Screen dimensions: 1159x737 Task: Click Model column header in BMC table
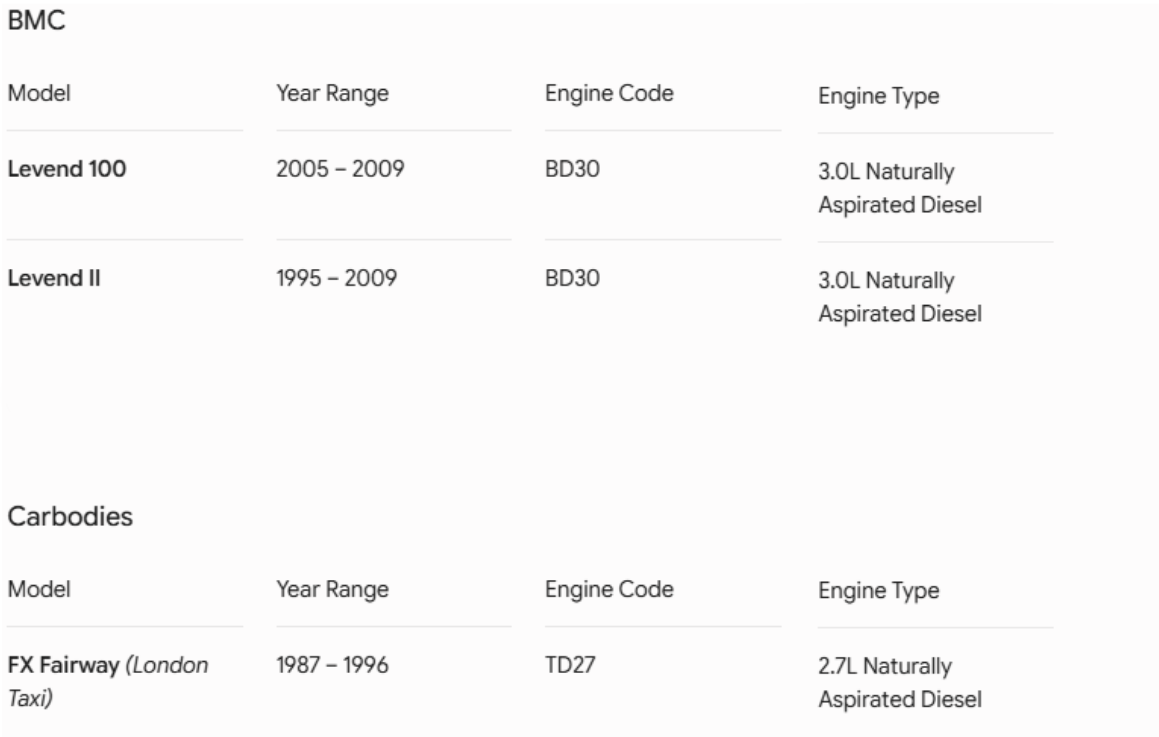point(39,93)
